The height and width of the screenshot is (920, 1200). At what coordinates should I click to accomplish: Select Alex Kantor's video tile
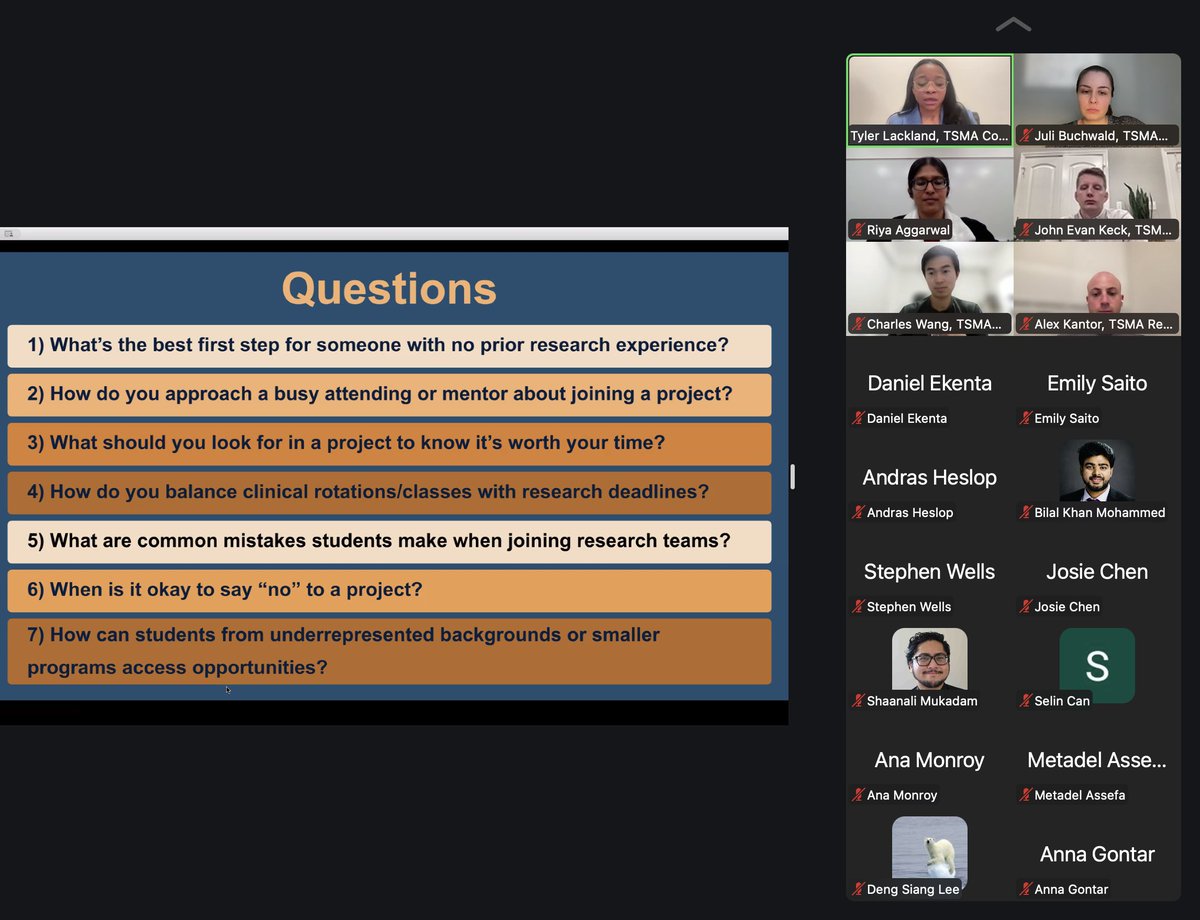pos(1098,288)
